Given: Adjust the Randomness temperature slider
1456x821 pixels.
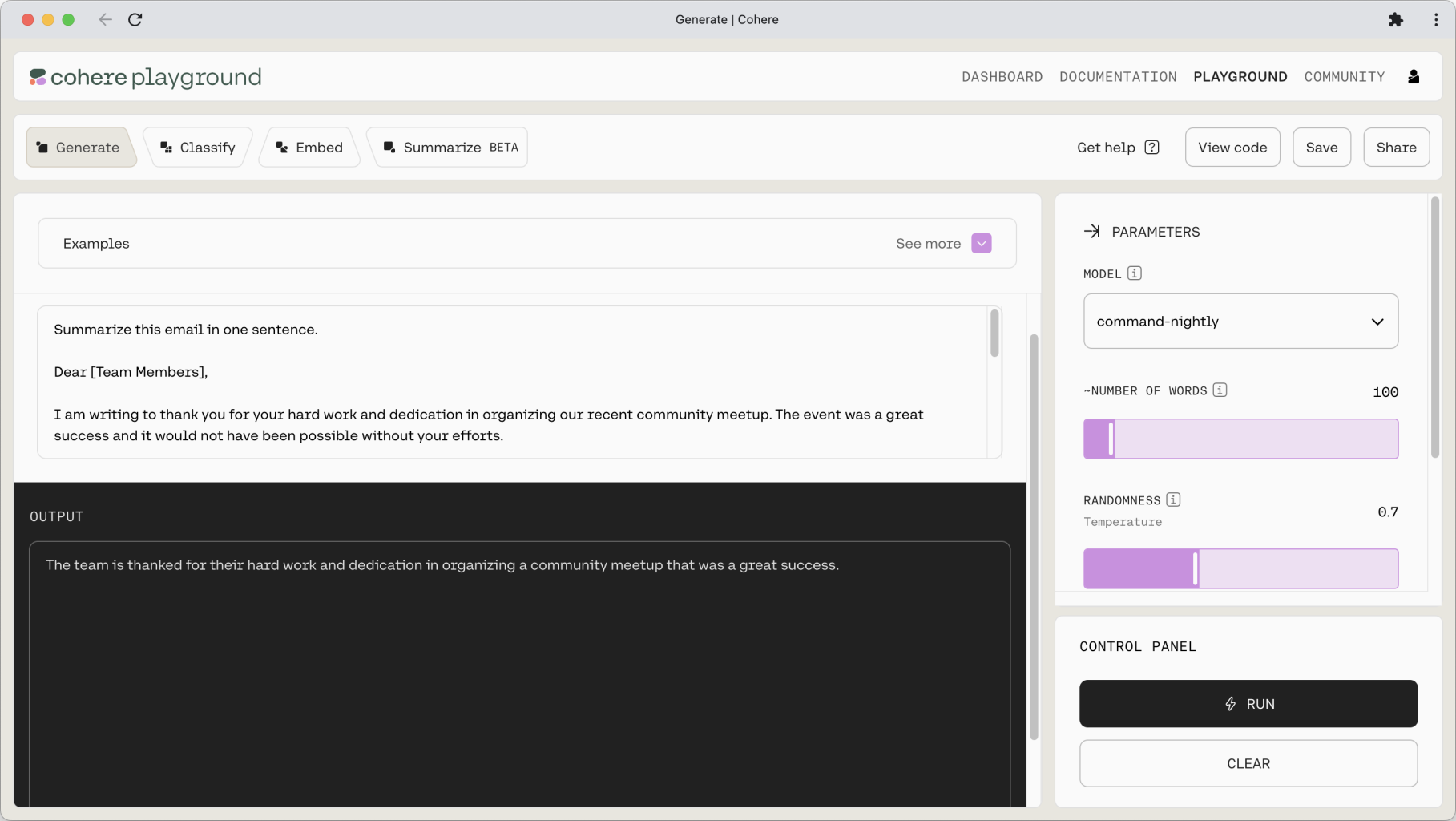Looking at the screenshot, I should [1195, 568].
